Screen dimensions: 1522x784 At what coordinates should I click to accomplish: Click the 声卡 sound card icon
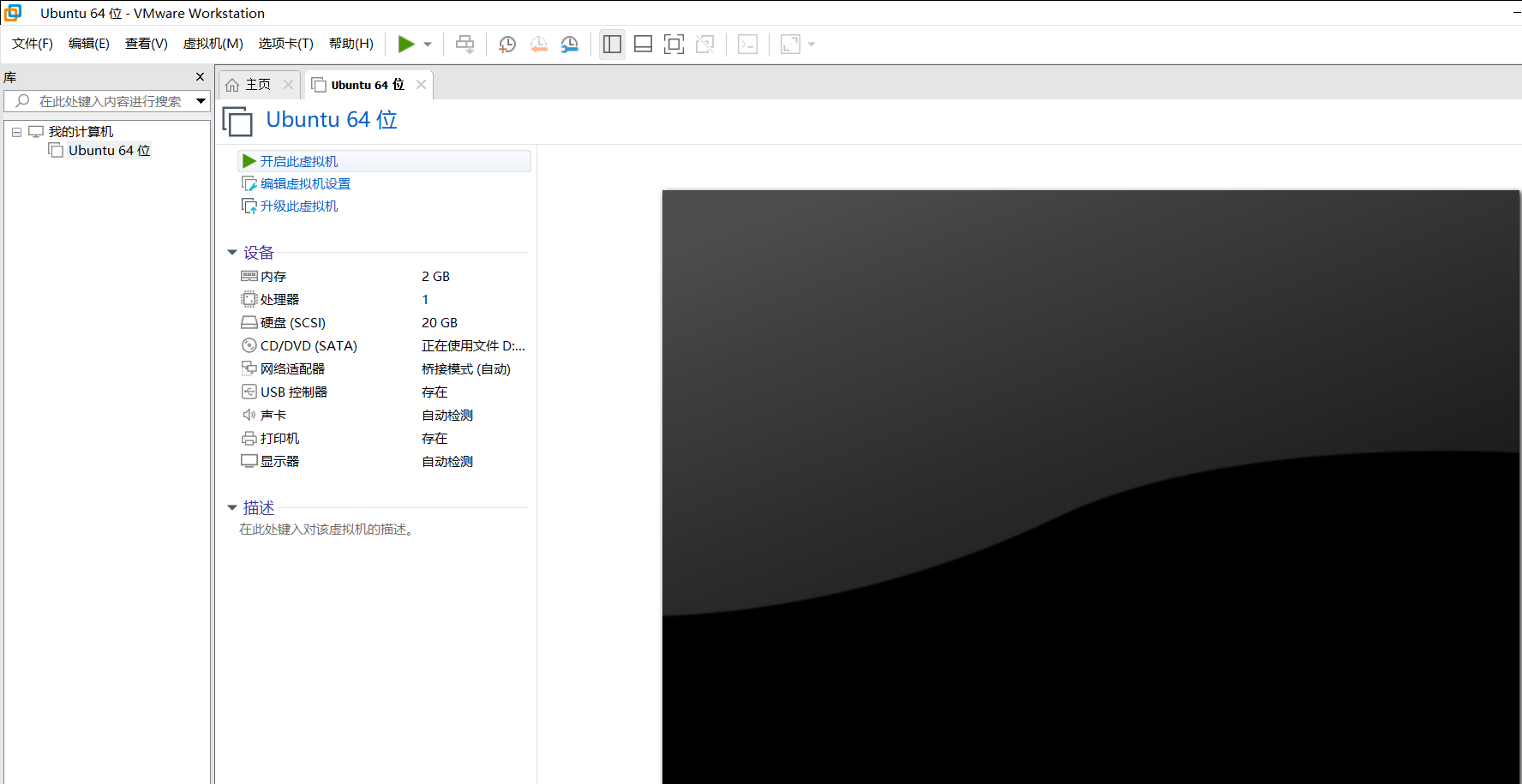[249, 415]
